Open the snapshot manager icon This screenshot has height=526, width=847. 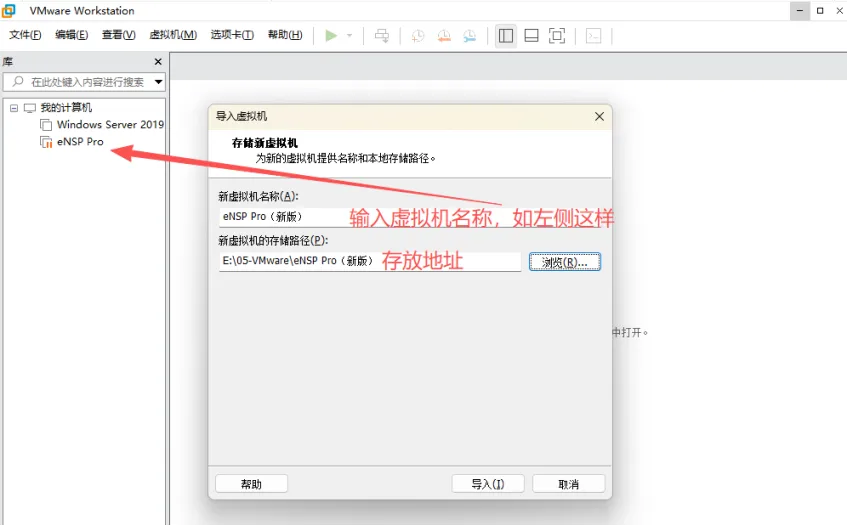(x=470, y=36)
